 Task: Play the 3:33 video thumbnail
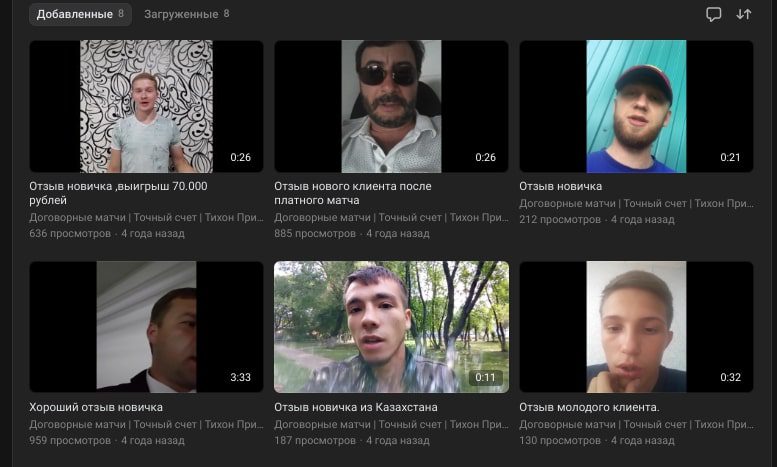(x=146, y=327)
